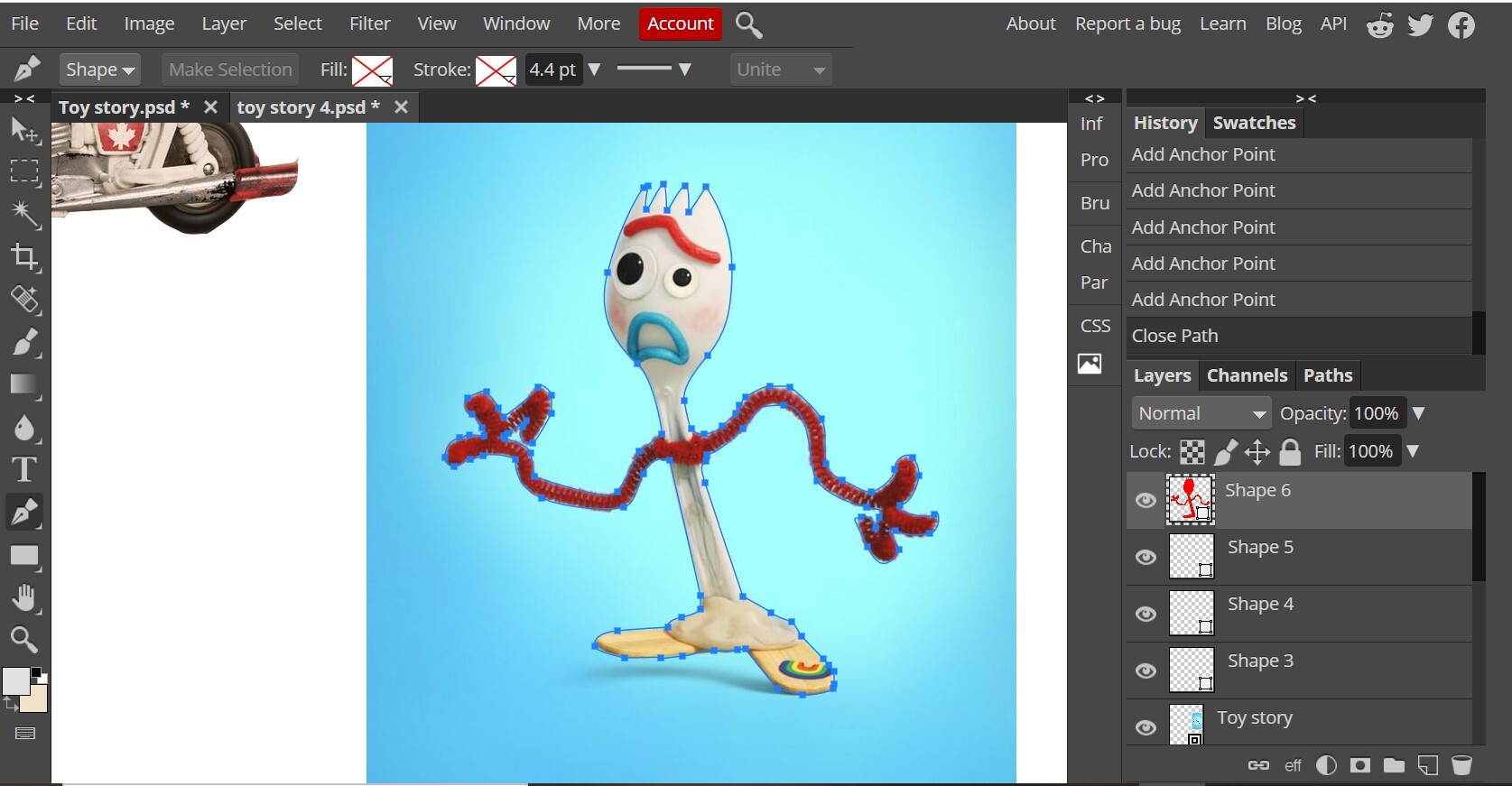Open the shape Fill color swatch

coord(372,69)
